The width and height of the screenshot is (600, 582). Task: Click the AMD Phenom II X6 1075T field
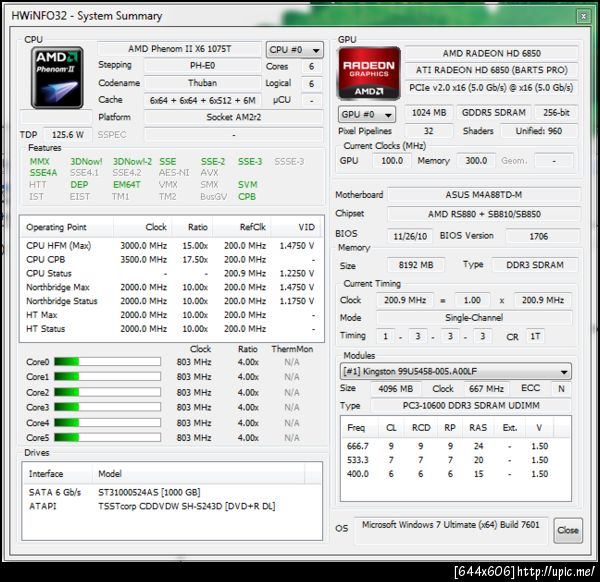click(179, 49)
